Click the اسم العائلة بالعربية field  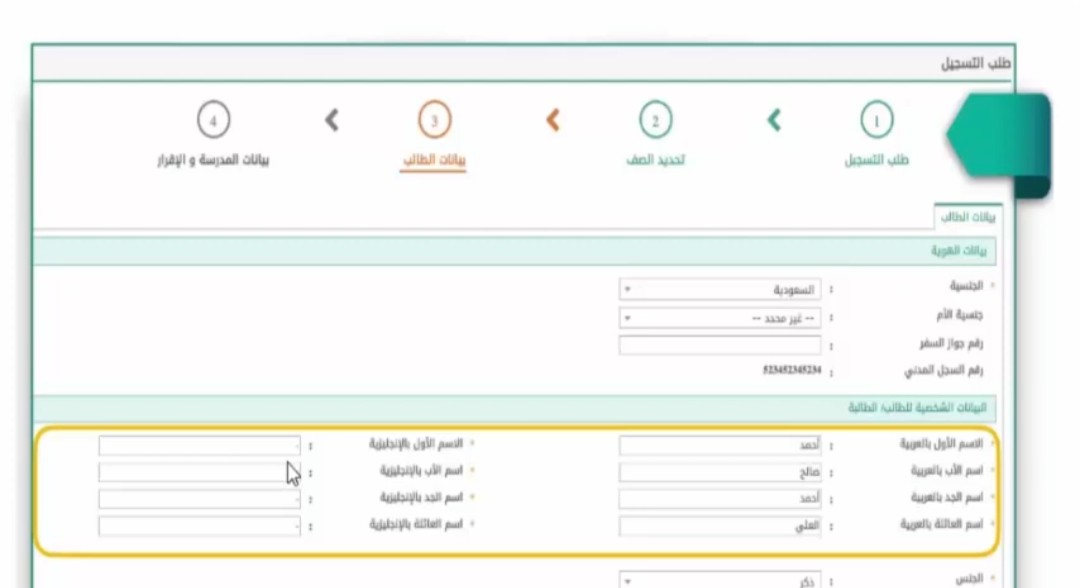click(720, 526)
